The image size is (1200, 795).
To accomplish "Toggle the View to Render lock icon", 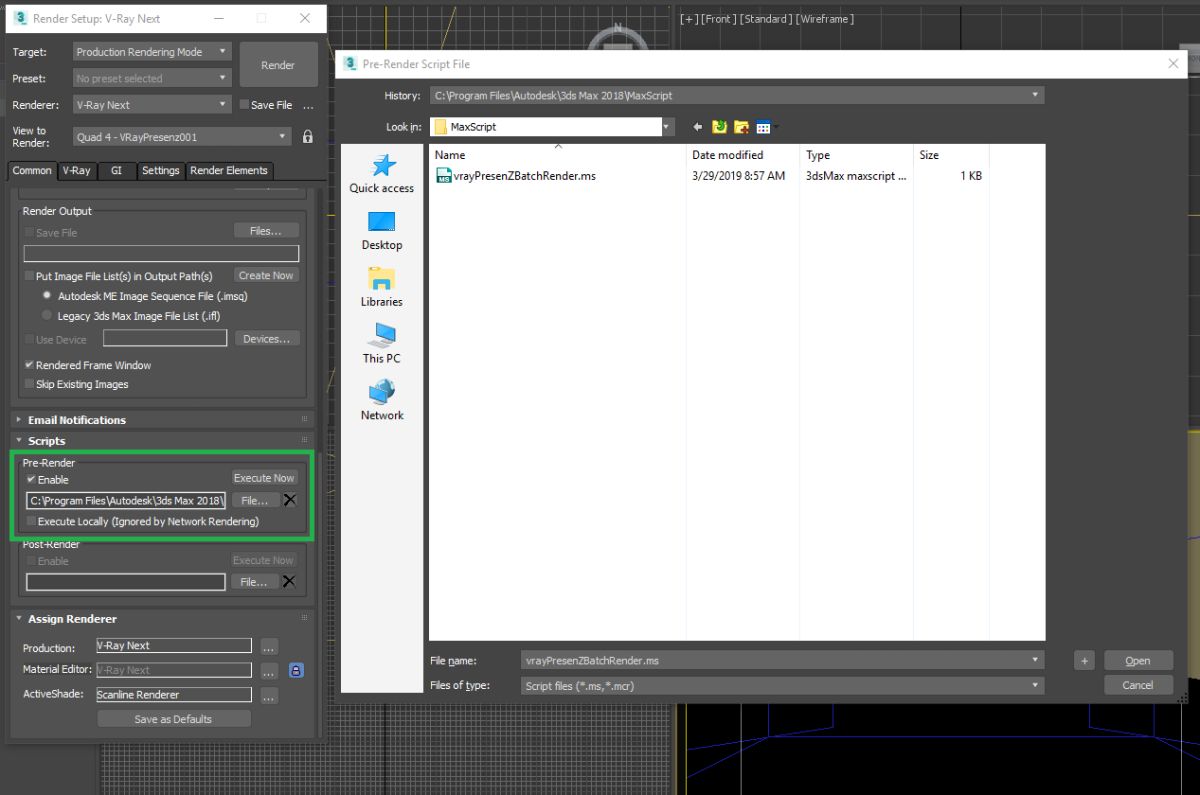I will point(308,136).
